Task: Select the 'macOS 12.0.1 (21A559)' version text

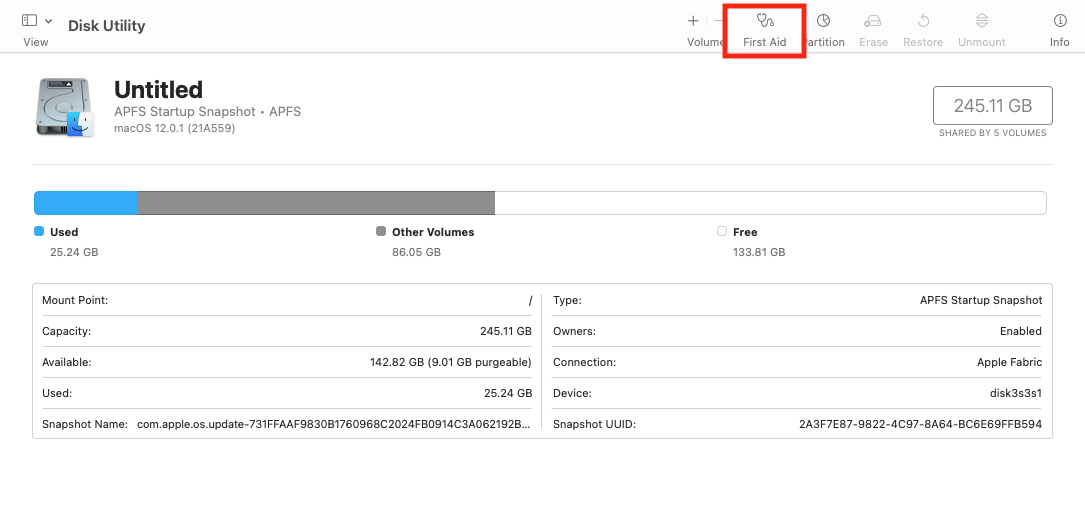Action: 174,128
